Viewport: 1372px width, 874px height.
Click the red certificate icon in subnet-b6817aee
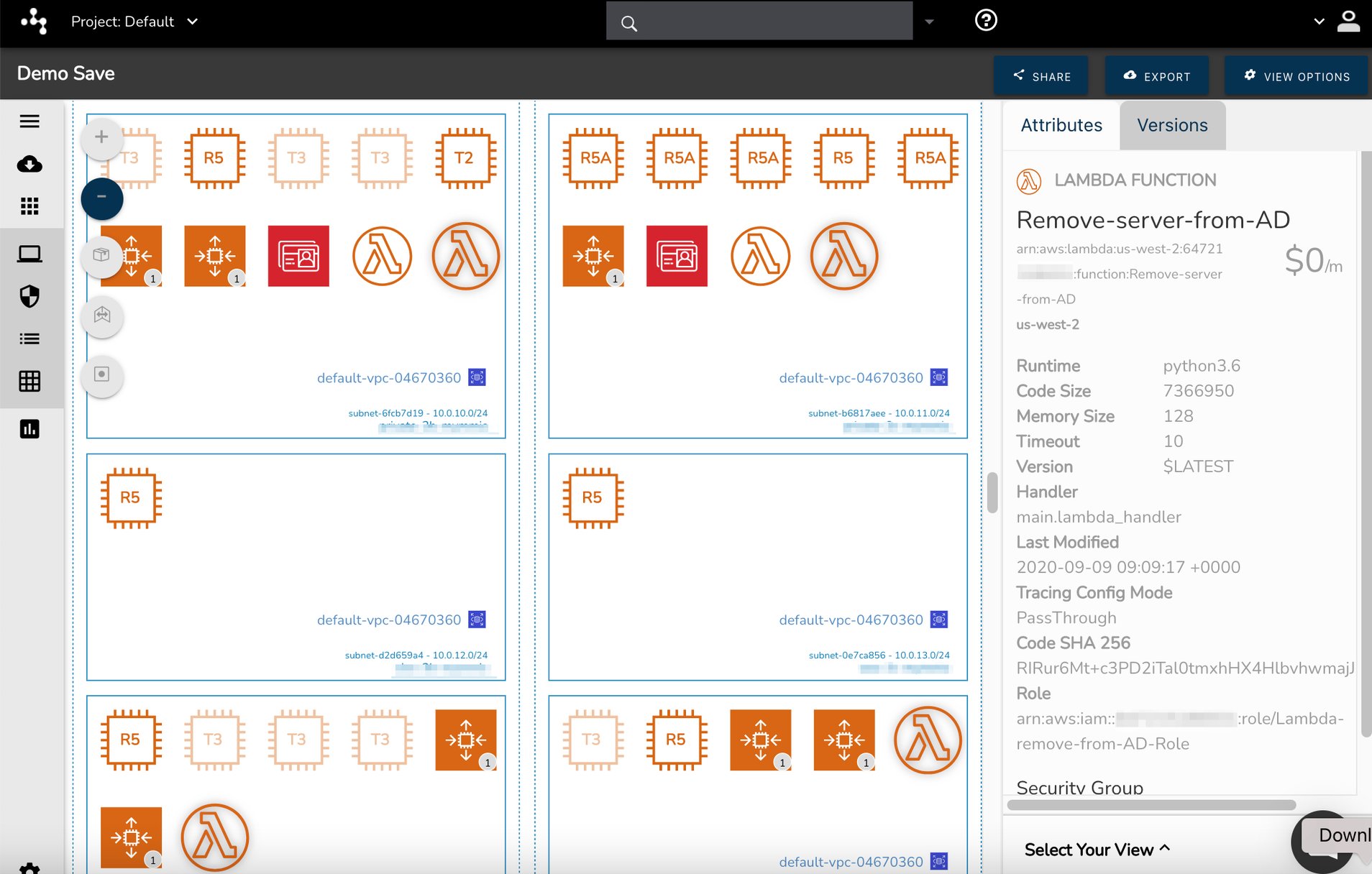click(675, 256)
